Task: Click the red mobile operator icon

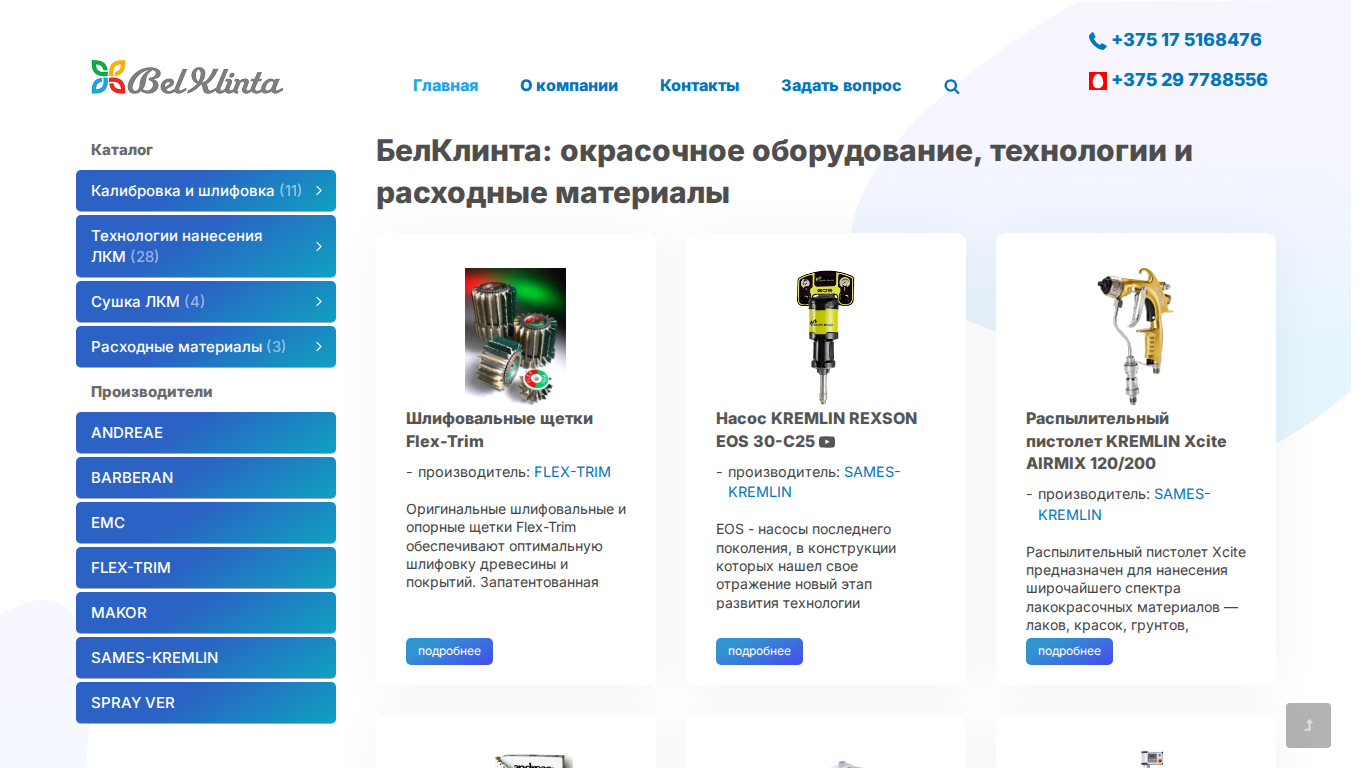Action: (1098, 81)
